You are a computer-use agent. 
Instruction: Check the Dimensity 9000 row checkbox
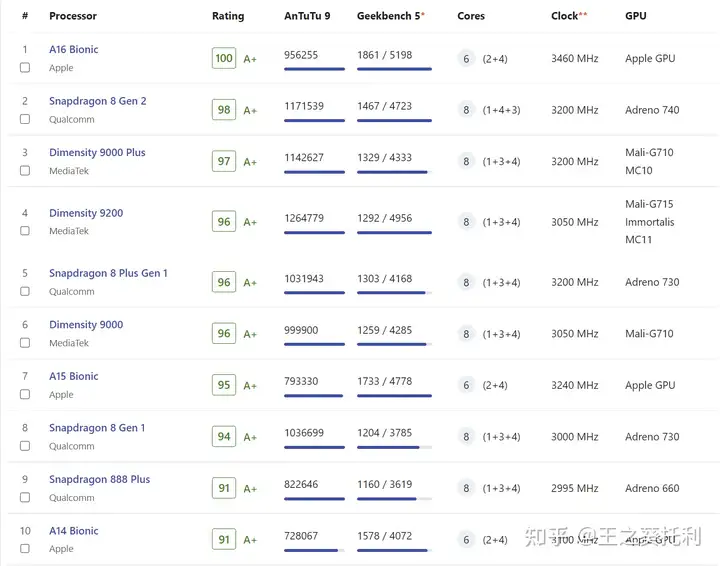(x=25, y=342)
